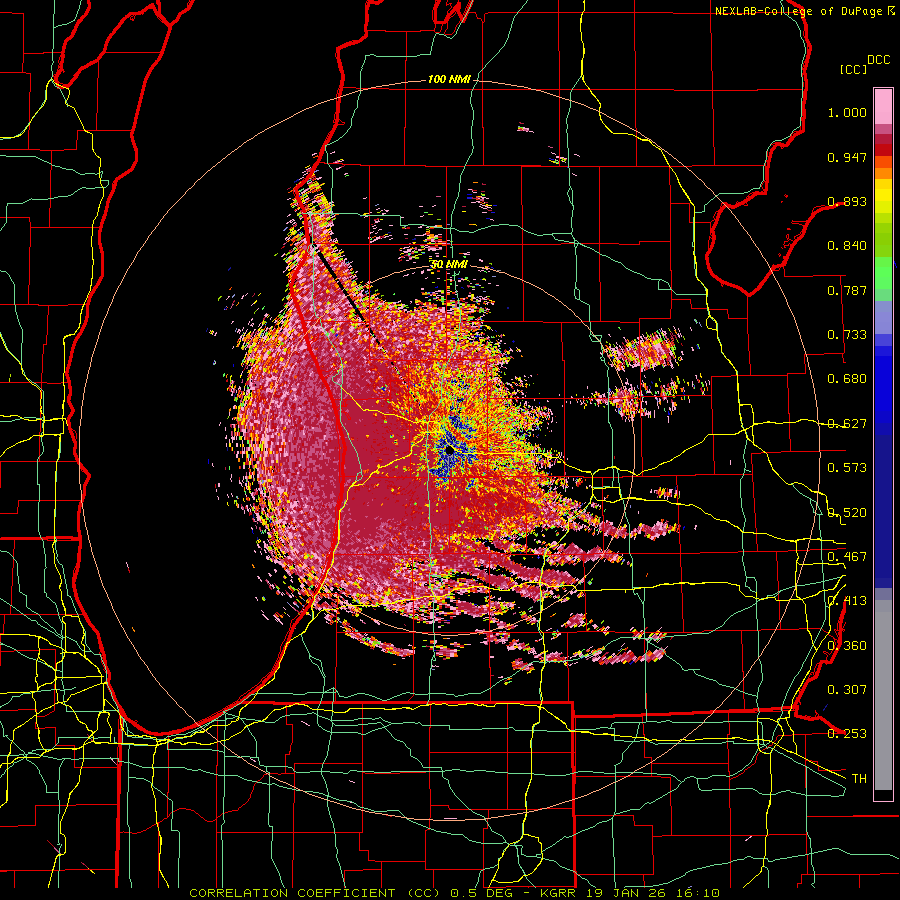Click the 0.947 scale value
Image resolution: width=900 pixels, height=900 pixels.
[847, 157]
